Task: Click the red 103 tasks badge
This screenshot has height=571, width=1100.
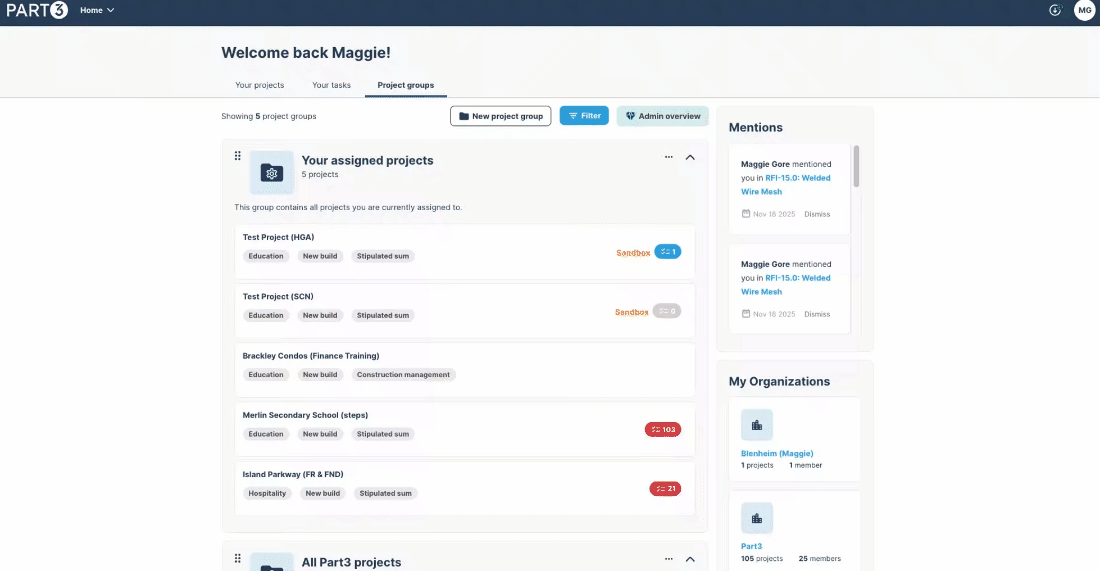Action: click(663, 429)
